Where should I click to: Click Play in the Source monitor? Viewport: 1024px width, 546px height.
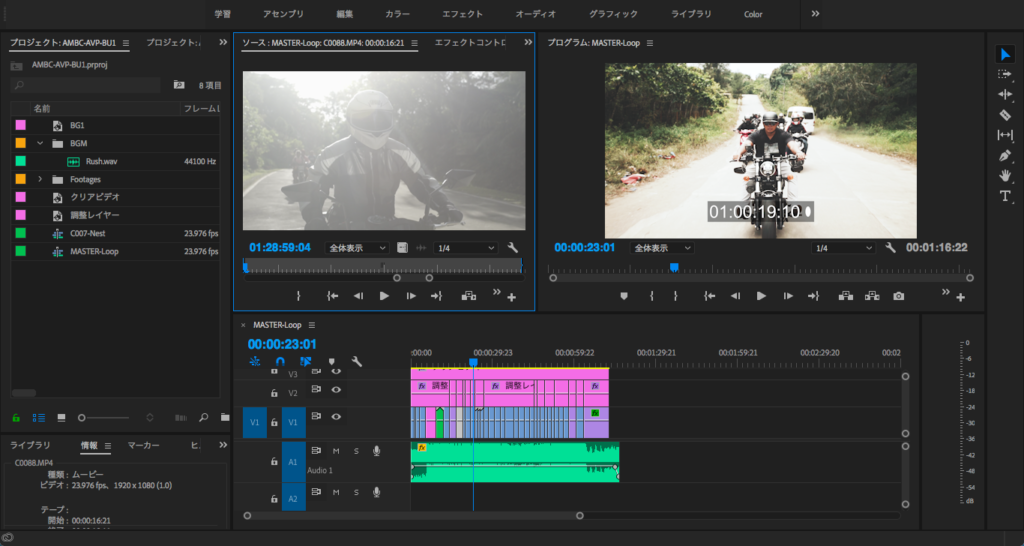click(x=384, y=296)
